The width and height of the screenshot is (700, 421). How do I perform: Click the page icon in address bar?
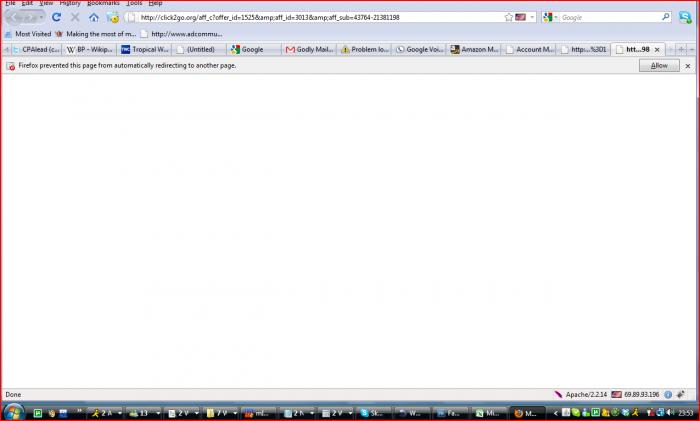(x=131, y=17)
